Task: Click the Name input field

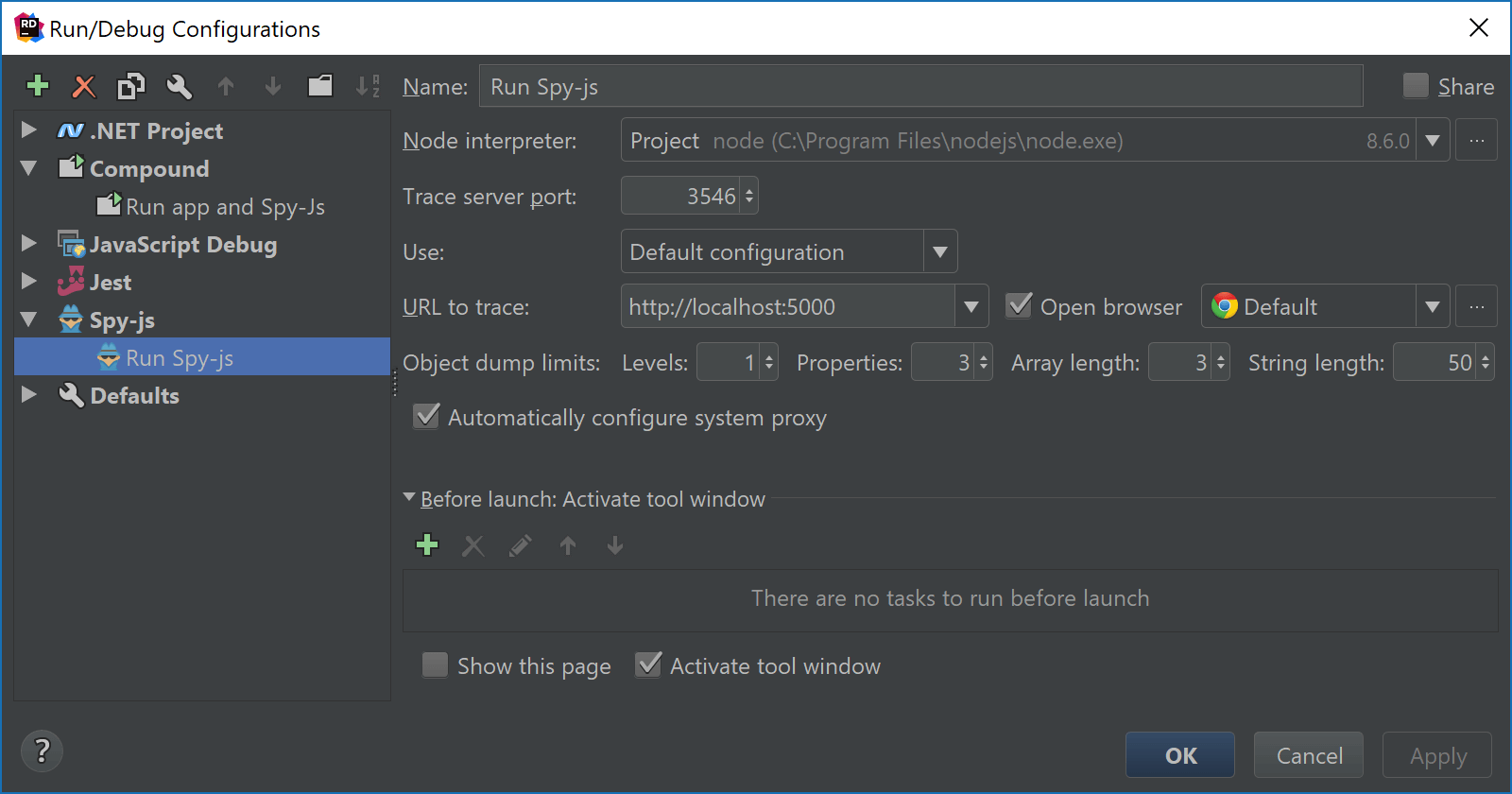Action: (x=920, y=86)
